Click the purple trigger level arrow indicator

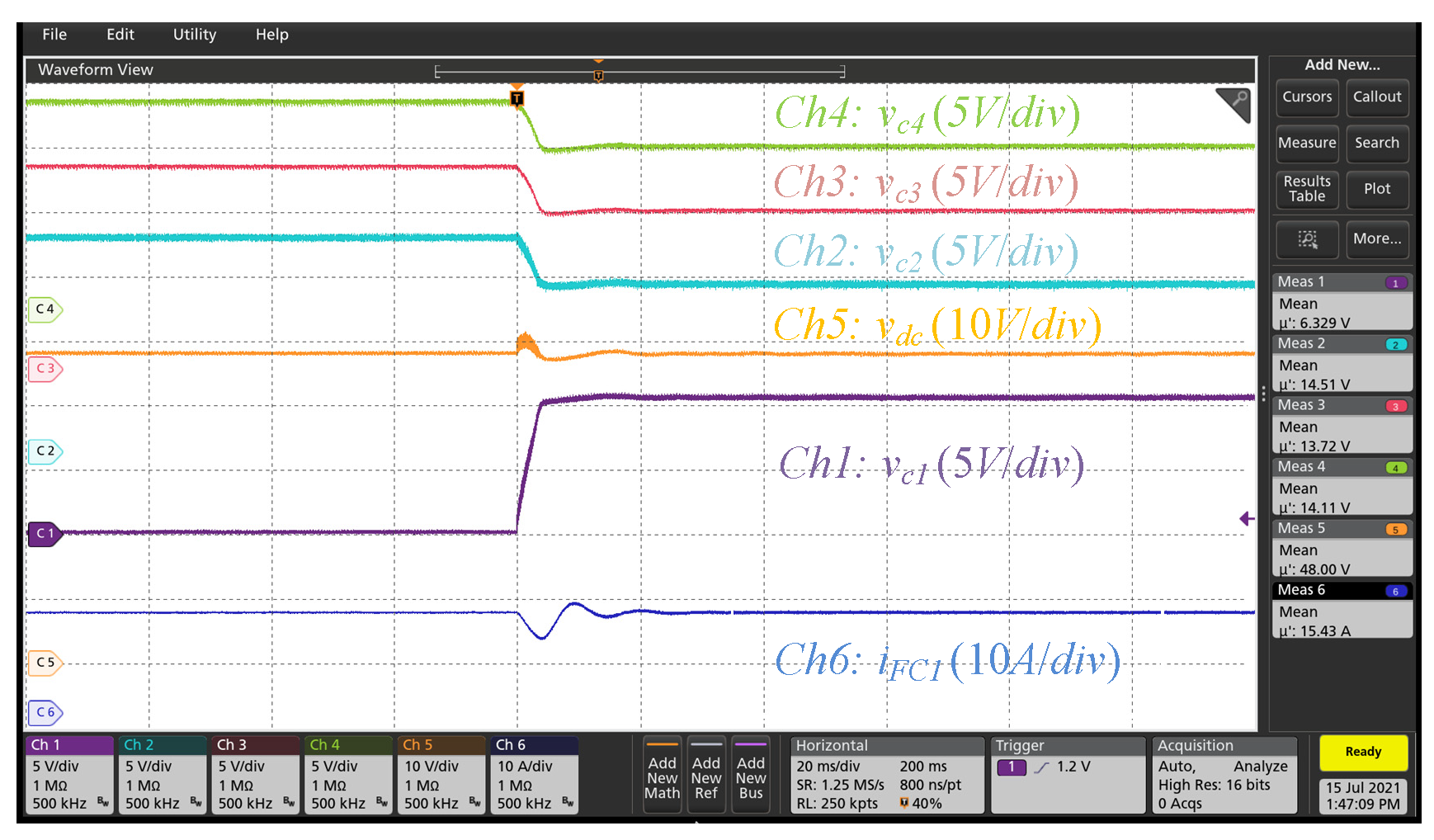point(1247,519)
